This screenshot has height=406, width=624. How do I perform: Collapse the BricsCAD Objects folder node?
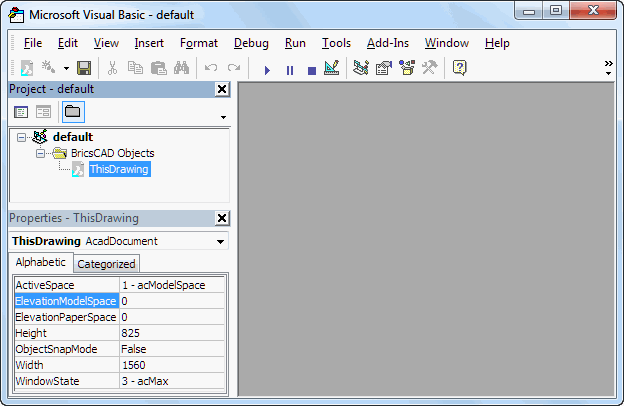pyautogui.click(x=40, y=153)
